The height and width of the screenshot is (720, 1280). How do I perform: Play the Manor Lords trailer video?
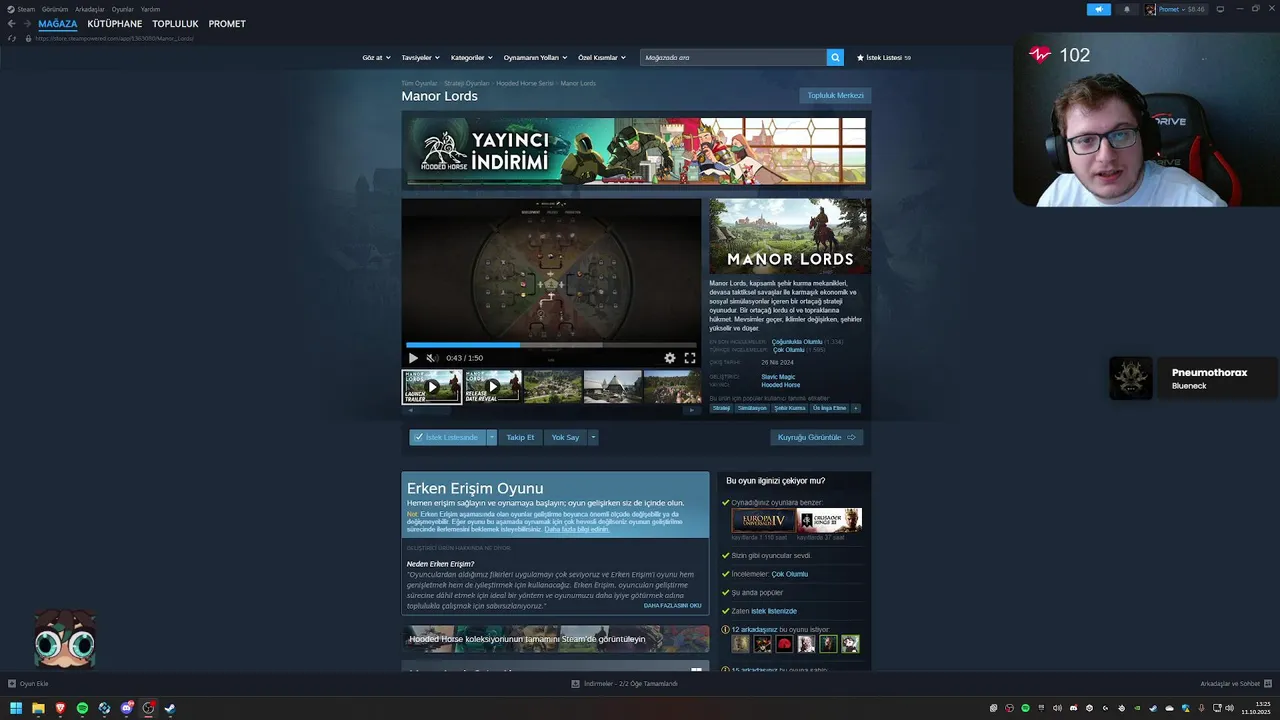click(413, 358)
